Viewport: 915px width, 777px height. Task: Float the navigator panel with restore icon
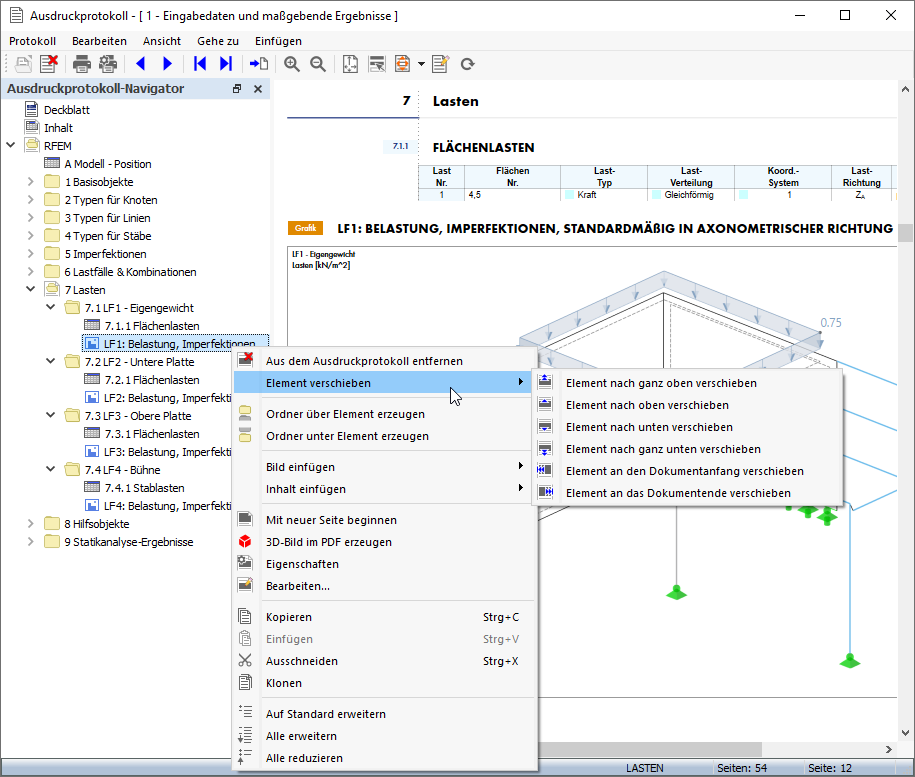[237, 89]
